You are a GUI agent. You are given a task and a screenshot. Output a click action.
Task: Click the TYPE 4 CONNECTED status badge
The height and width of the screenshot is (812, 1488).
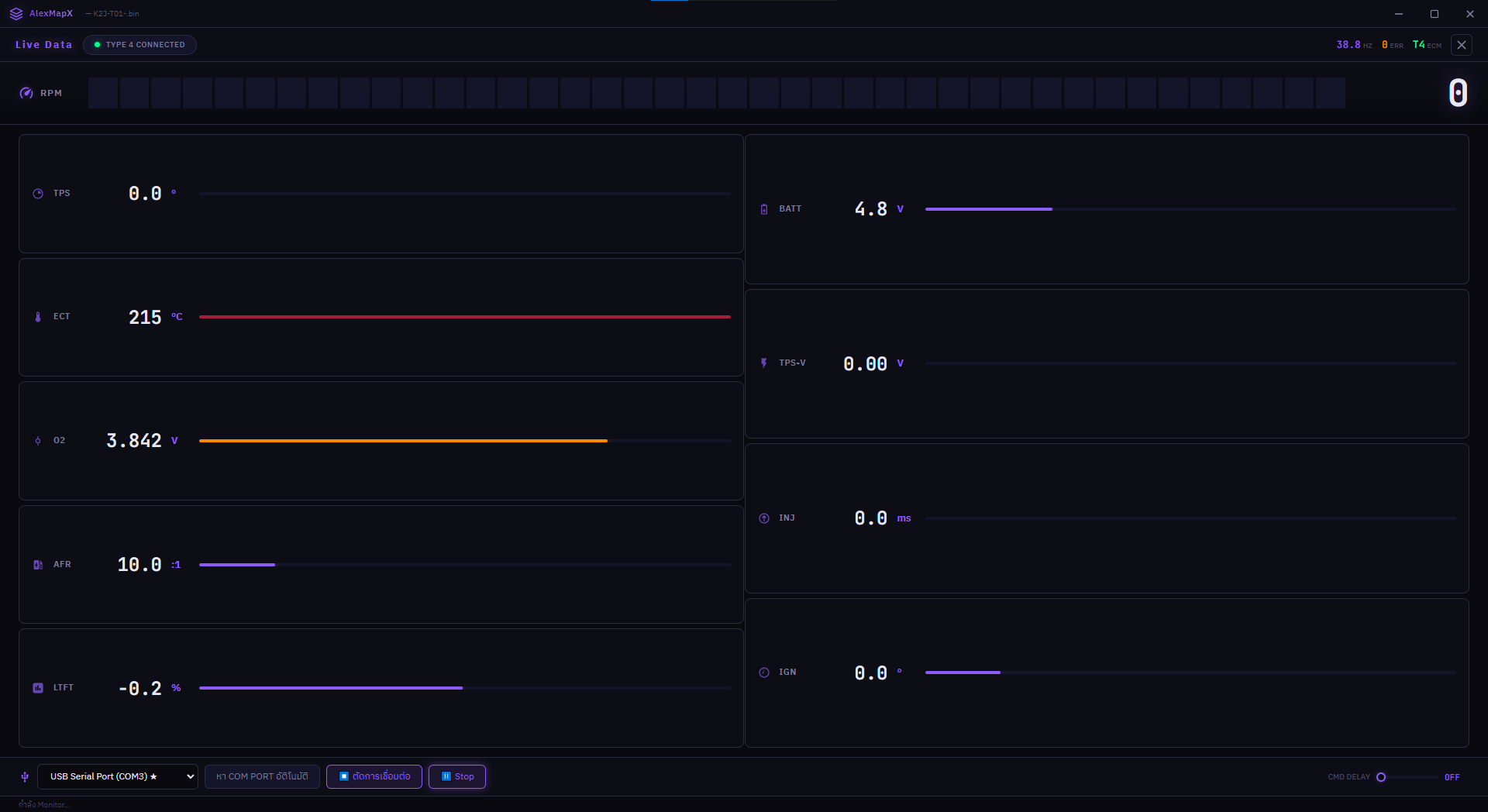point(139,44)
